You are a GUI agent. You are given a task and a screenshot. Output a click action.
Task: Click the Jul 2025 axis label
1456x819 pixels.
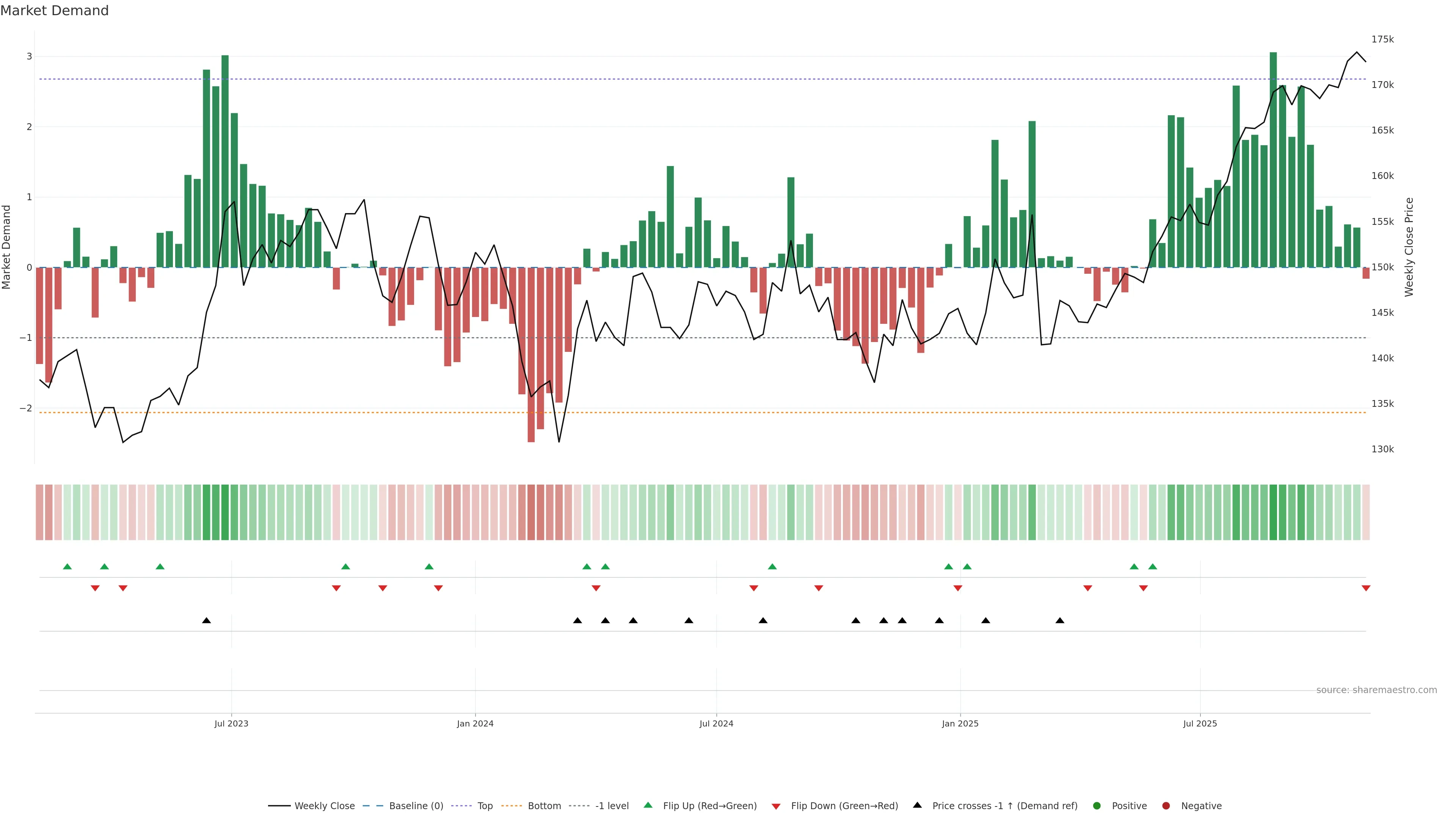coord(1199,723)
